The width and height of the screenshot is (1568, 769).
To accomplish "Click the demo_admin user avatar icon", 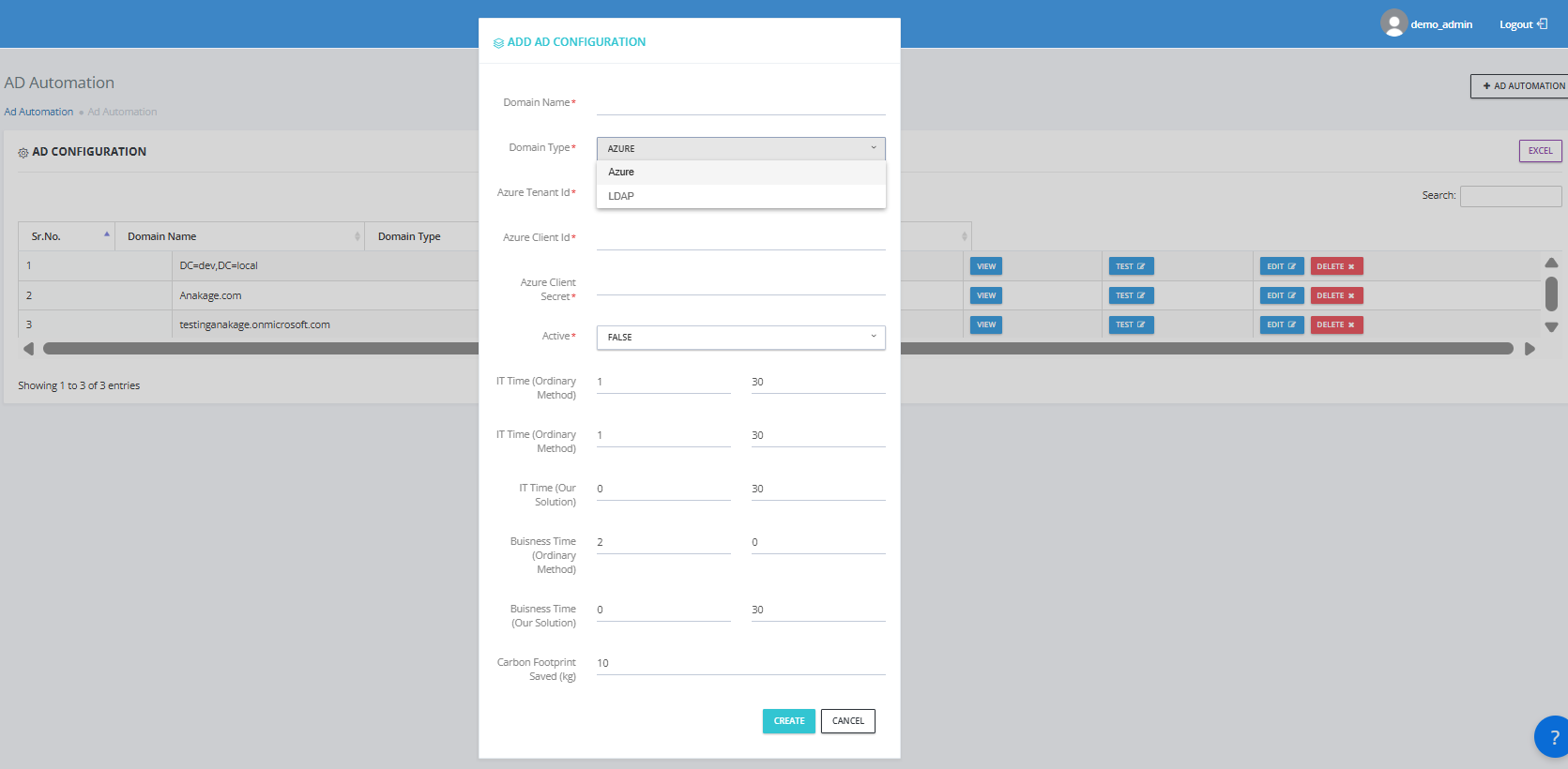I will point(1393,23).
